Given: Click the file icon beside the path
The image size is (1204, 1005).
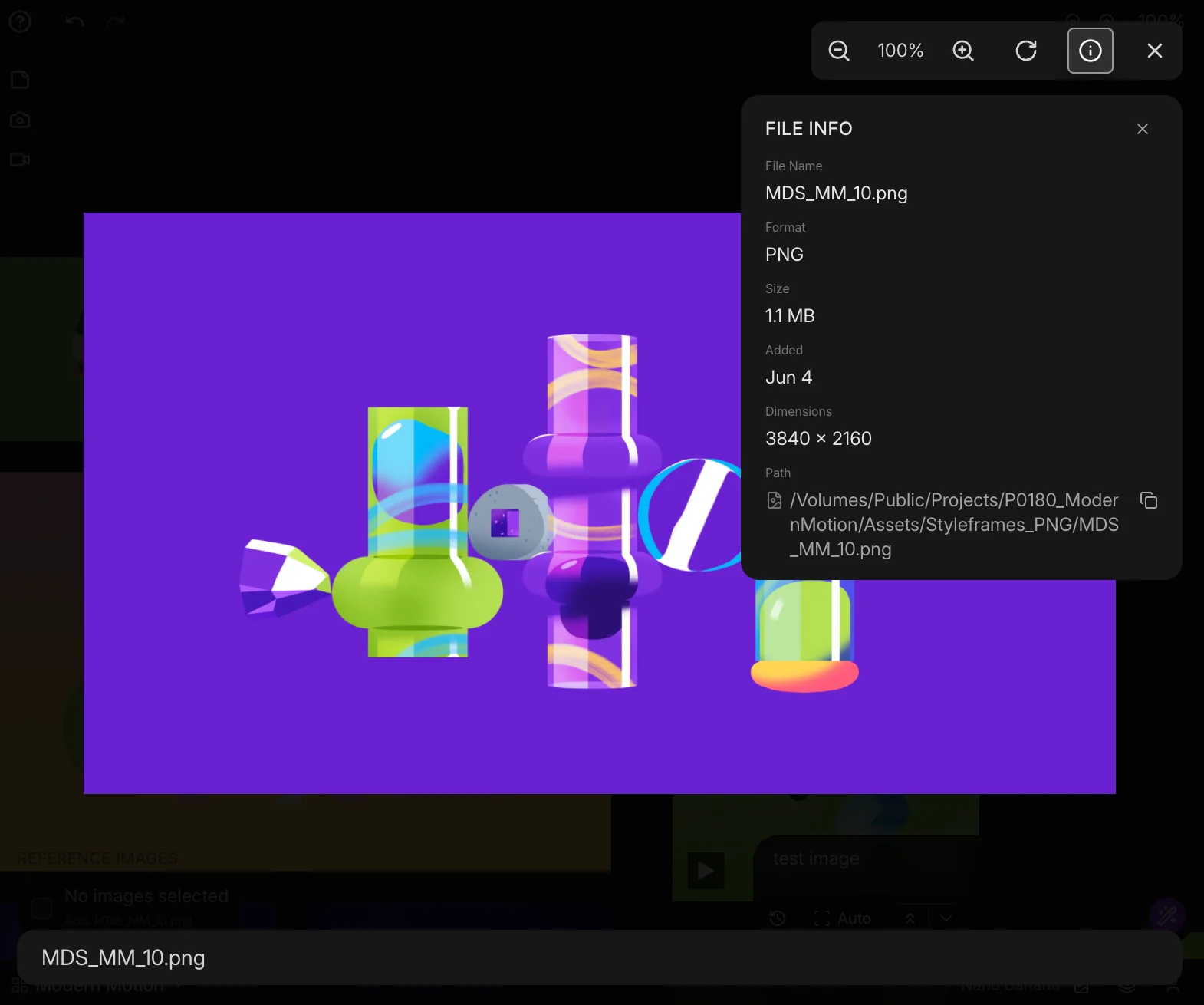Looking at the screenshot, I should (x=775, y=500).
